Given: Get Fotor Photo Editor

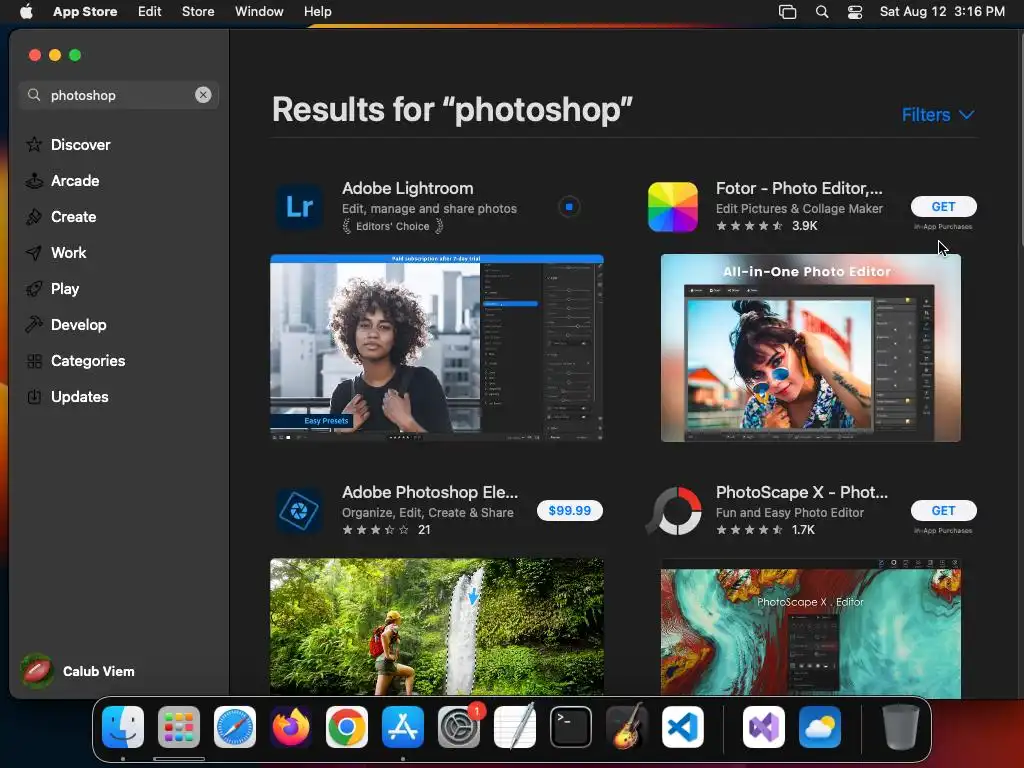Looking at the screenshot, I should (943, 206).
